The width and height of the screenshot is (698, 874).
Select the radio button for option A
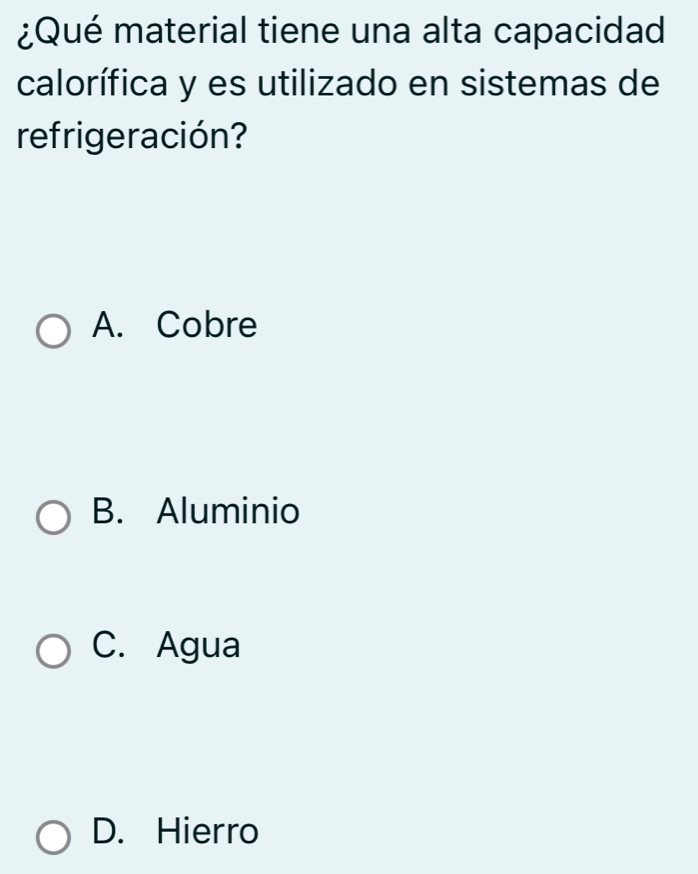pyautogui.click(x=53, y=331)
